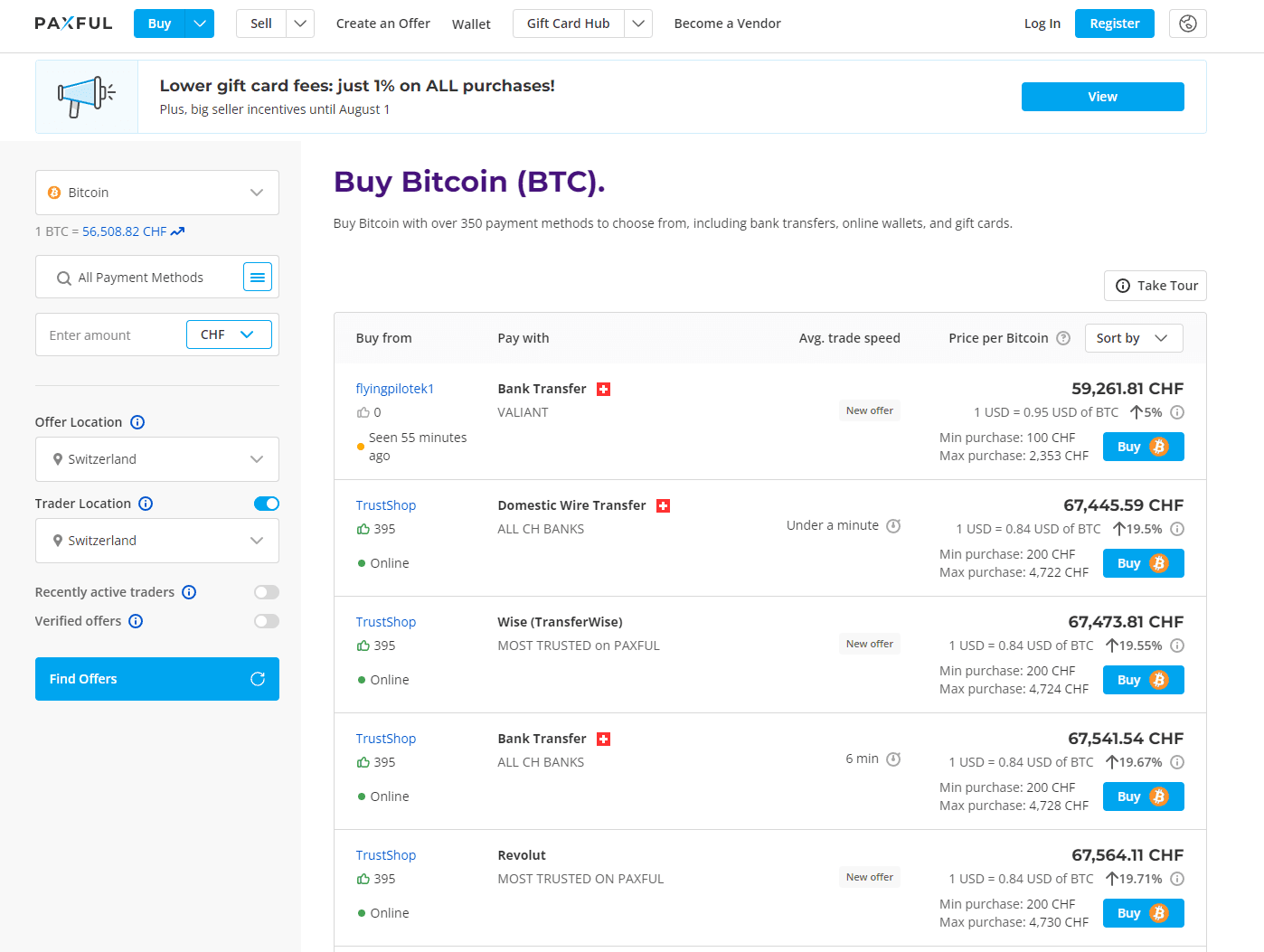Screen dimensions: 1264x952
Task: Open the CHF currency dropdown
Action: coord(229,335)
